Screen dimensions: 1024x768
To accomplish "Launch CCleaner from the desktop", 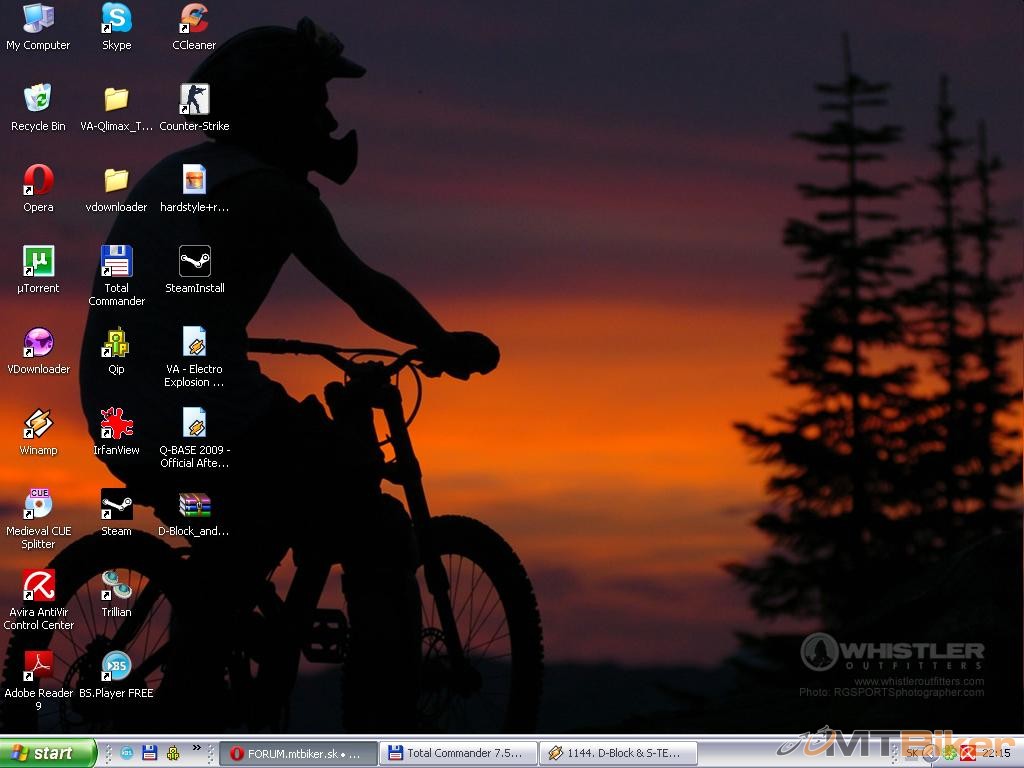I will click(x=194, y=18).
